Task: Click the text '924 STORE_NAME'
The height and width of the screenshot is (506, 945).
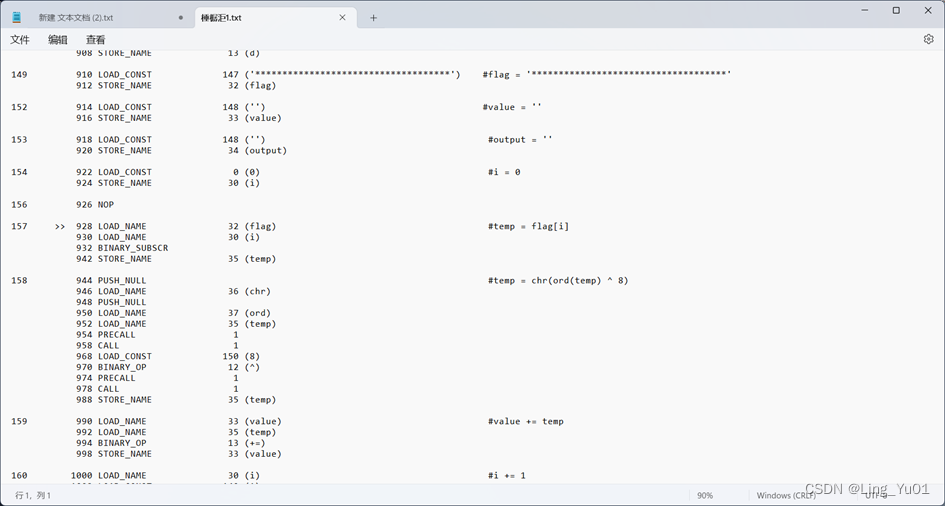Action: (x=114, y=183)
